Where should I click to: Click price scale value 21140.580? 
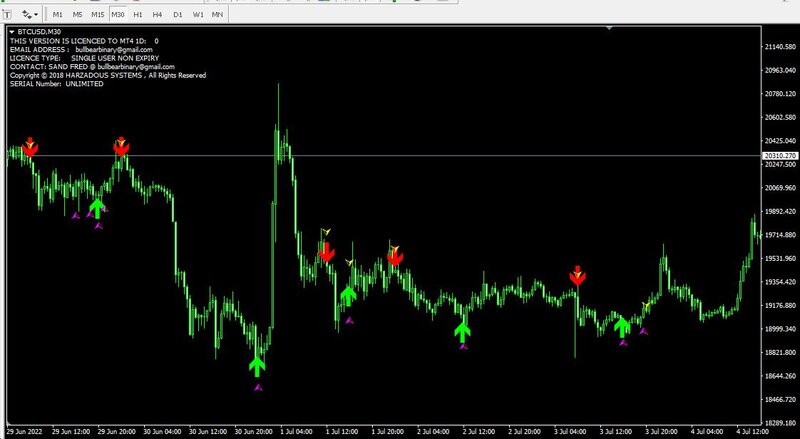[x=781, y=47]
